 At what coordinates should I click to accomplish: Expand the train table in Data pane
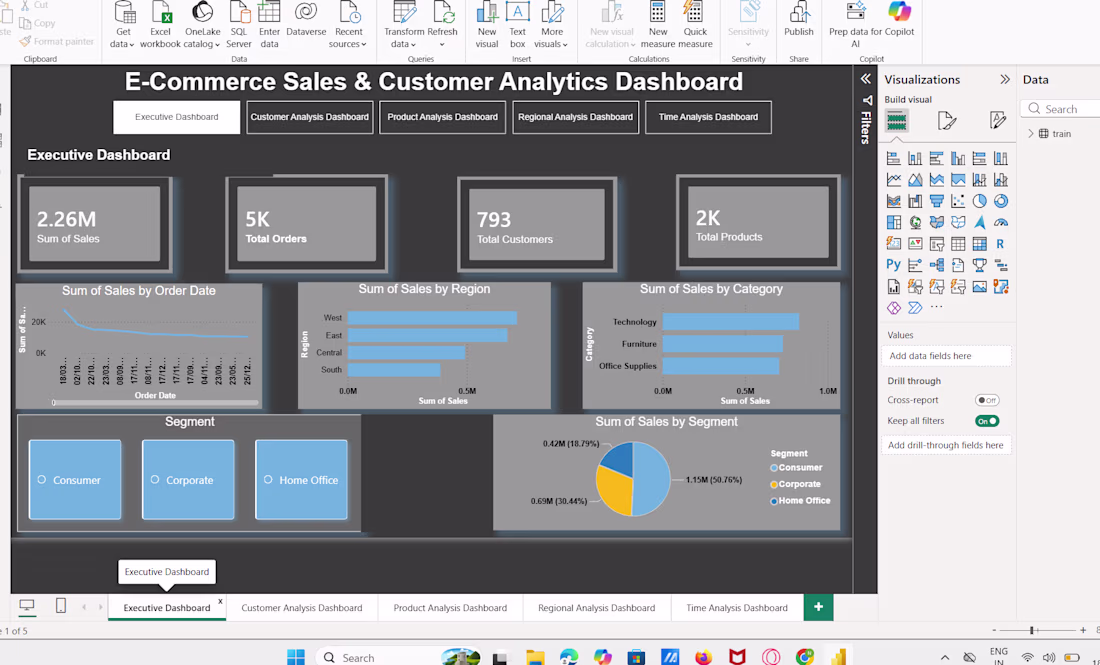pyautogui.click(x=1031, y=133)
